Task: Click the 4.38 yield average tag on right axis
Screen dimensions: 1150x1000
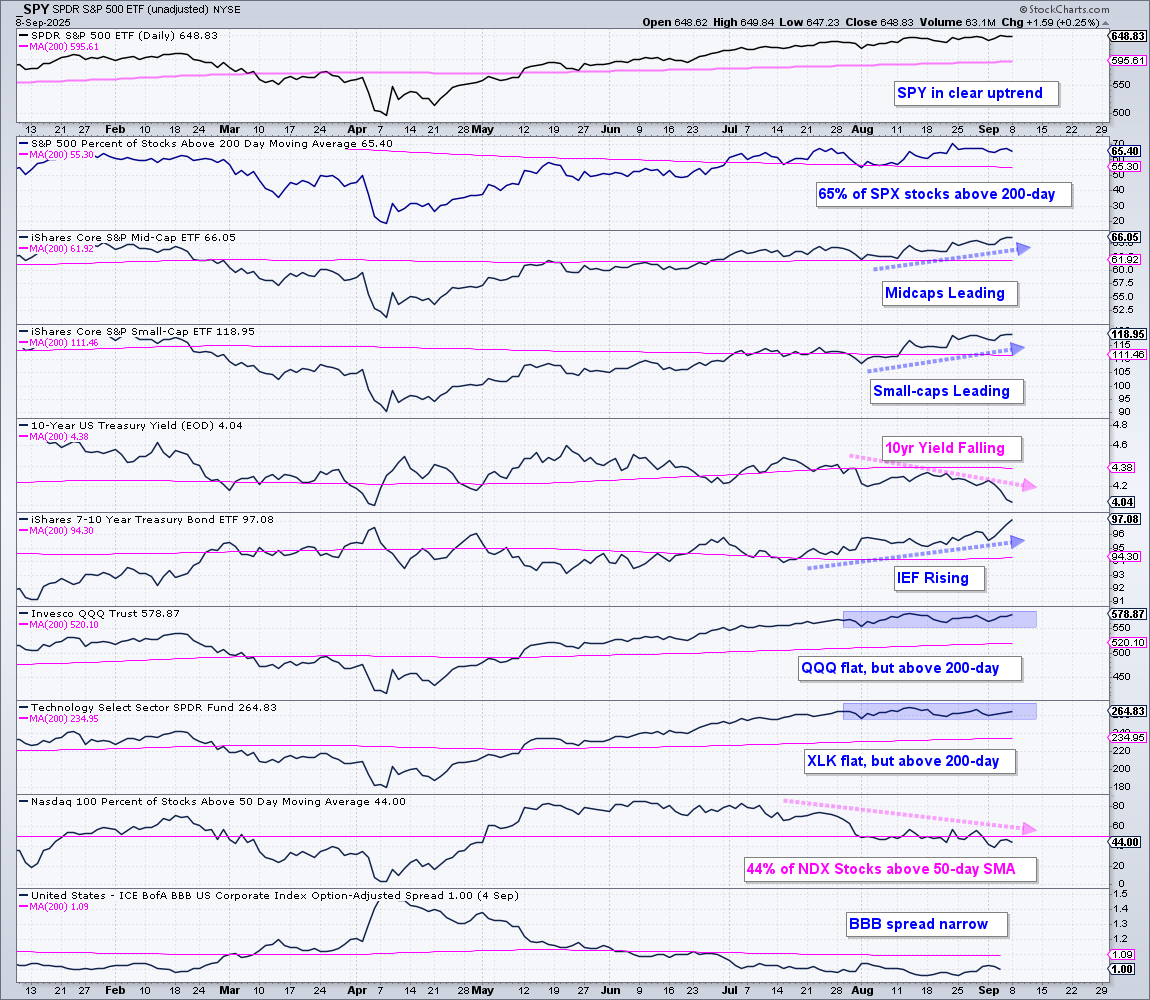Action: 1122,467
